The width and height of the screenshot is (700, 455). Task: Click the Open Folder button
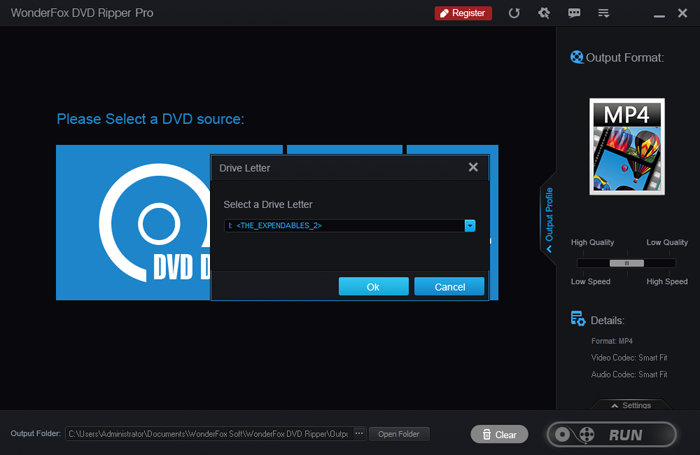tap(399, 434)
